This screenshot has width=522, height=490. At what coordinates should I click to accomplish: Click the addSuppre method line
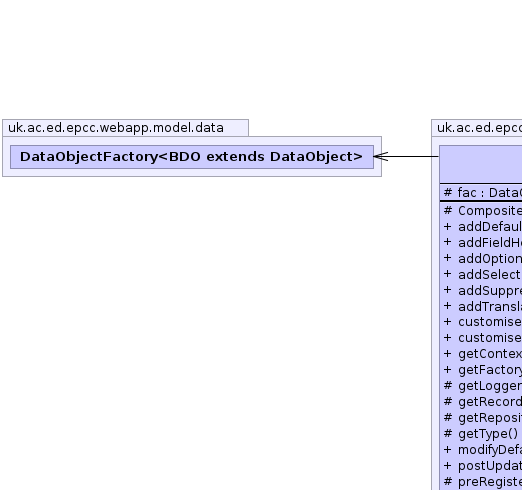pyautogui.click(x=482, y=291)
